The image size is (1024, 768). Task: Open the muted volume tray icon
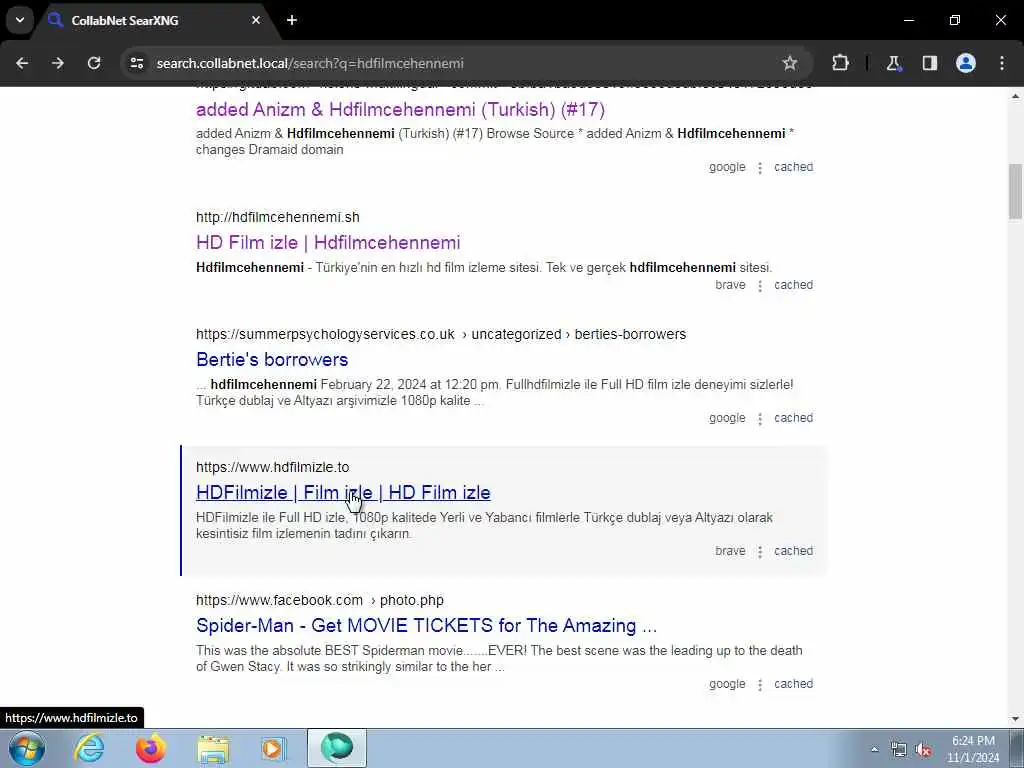pos(923,749)
